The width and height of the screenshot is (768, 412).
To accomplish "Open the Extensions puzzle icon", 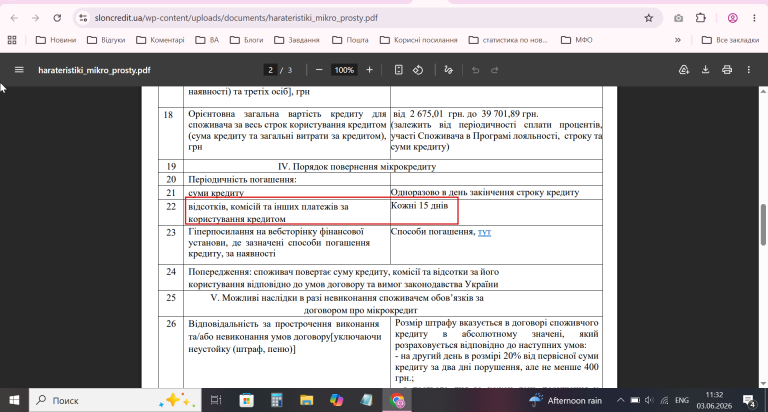I will point(700,18).
